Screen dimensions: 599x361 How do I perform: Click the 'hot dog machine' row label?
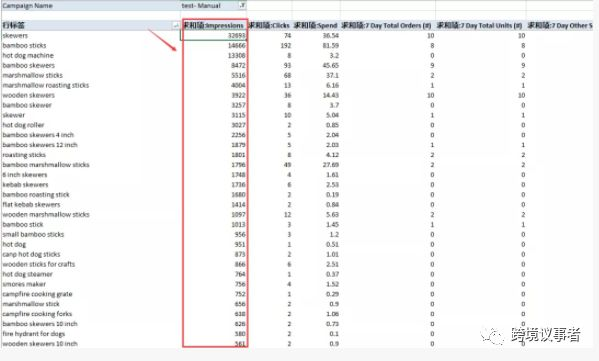click(28, 55)
